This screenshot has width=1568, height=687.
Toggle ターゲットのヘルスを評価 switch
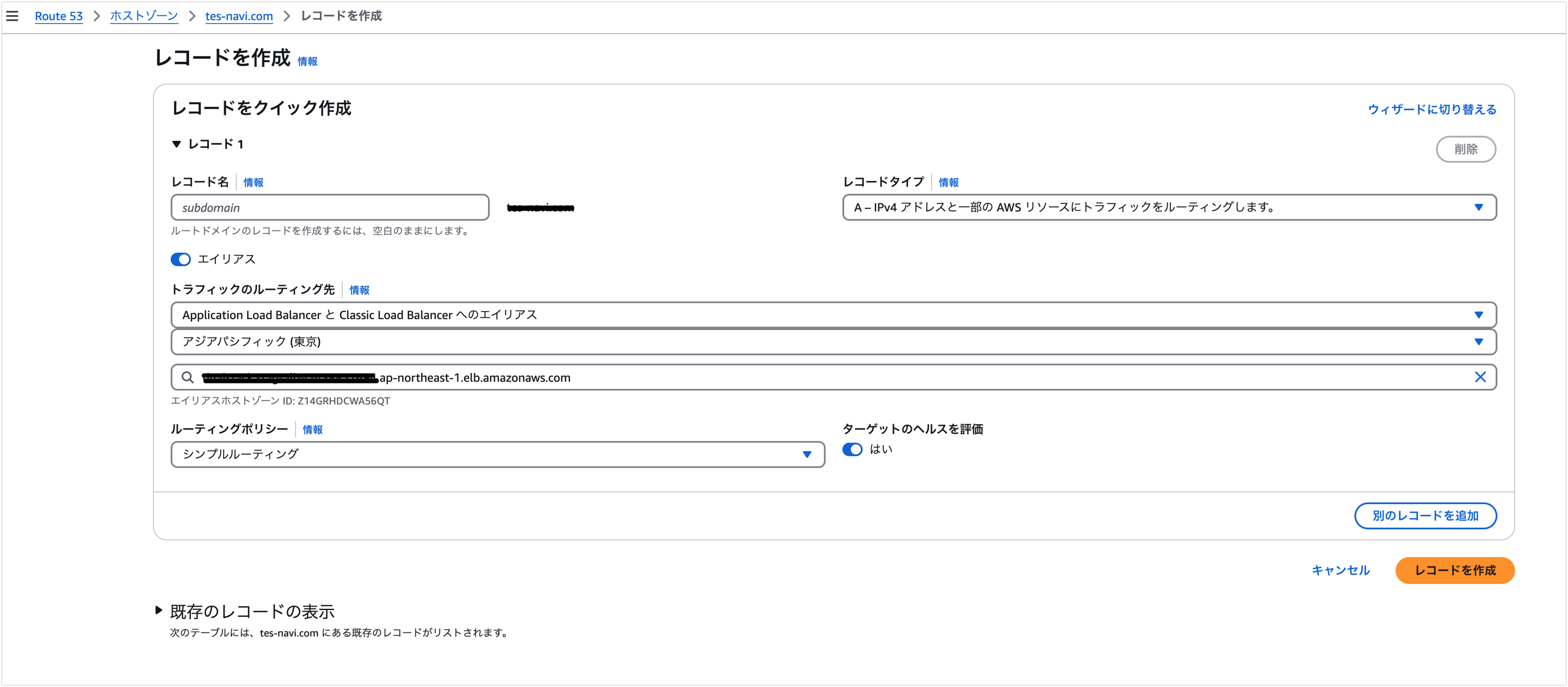click(x=852, y=449)
